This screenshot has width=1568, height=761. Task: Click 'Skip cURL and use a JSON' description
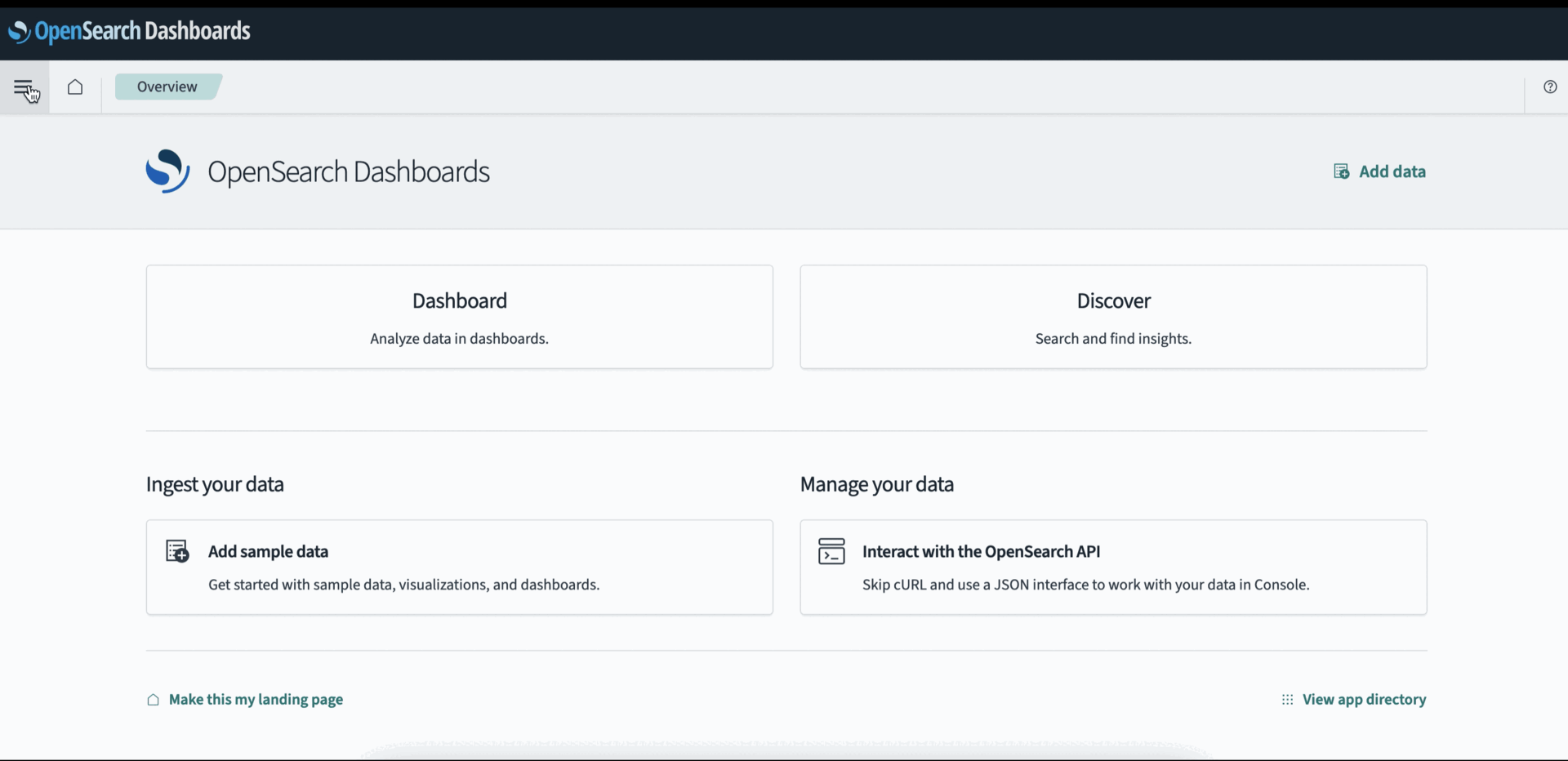click(x=1085, y=585)
